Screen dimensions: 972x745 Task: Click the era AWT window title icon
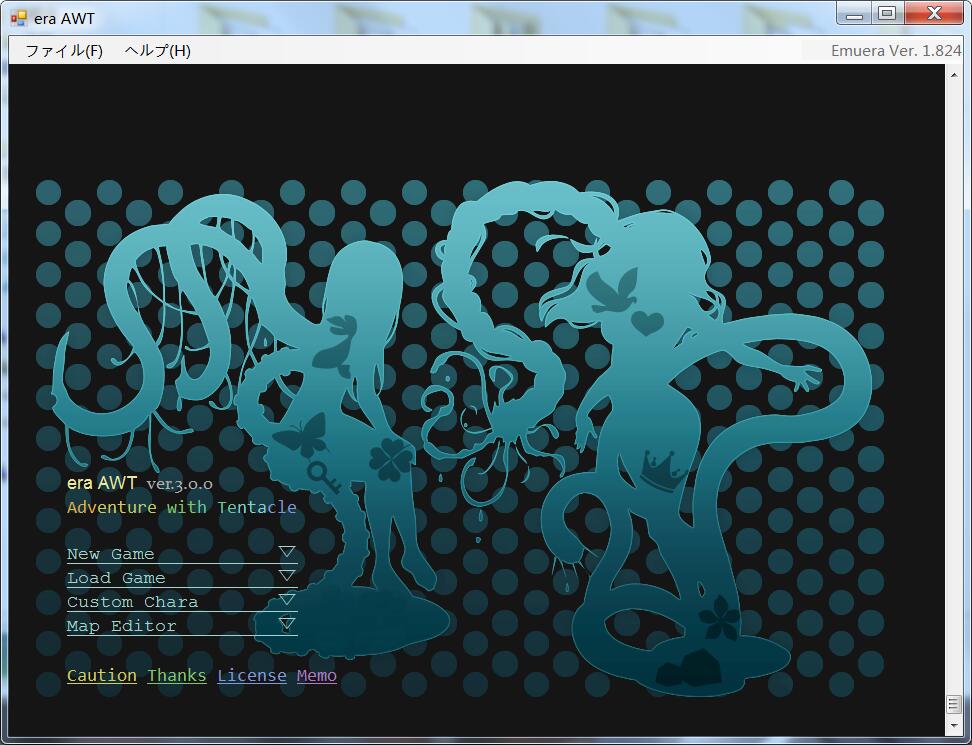[19, 18]
